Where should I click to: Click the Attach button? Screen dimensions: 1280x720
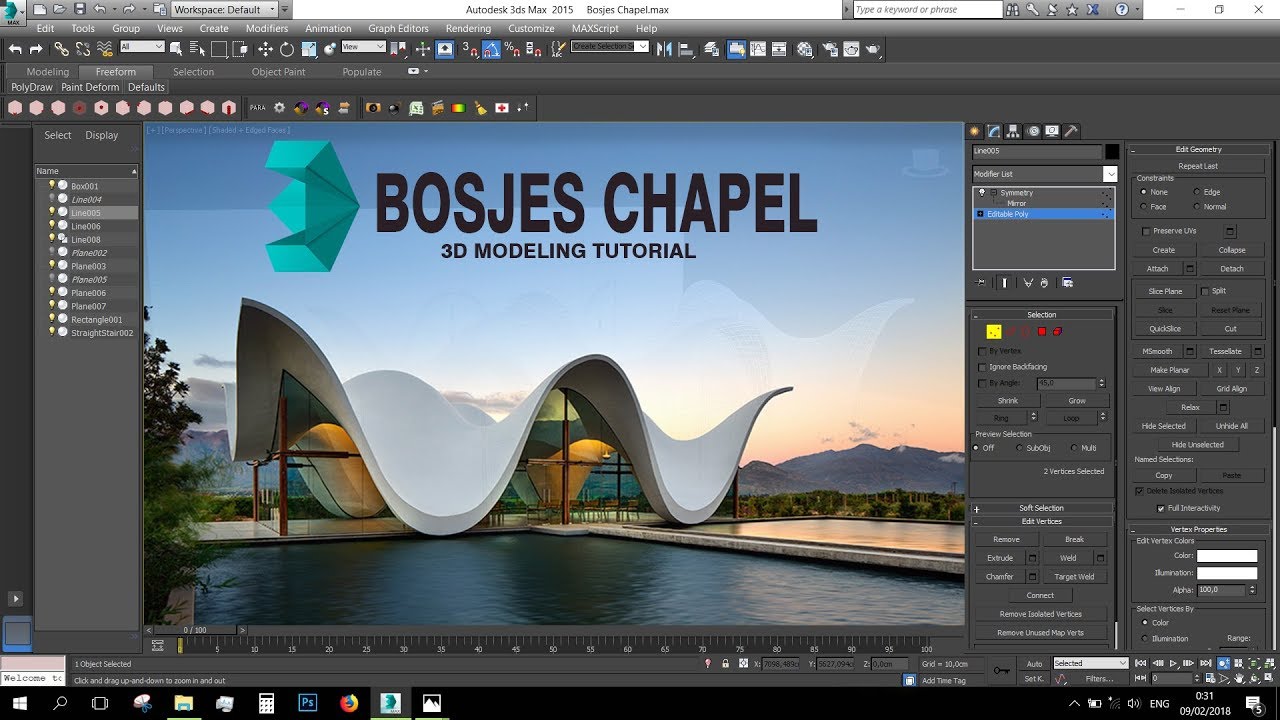click(x=1158, y=268)
